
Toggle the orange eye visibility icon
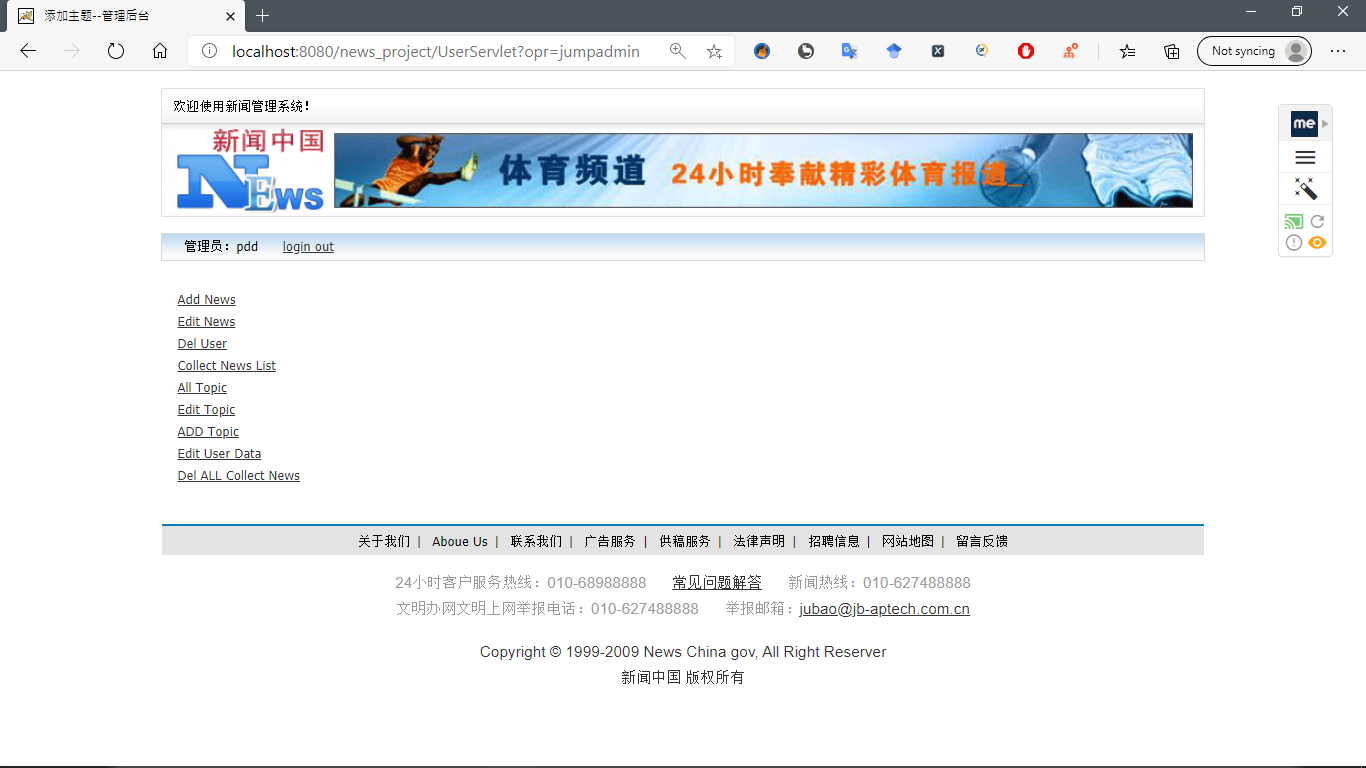click(x=1317, y=243)
